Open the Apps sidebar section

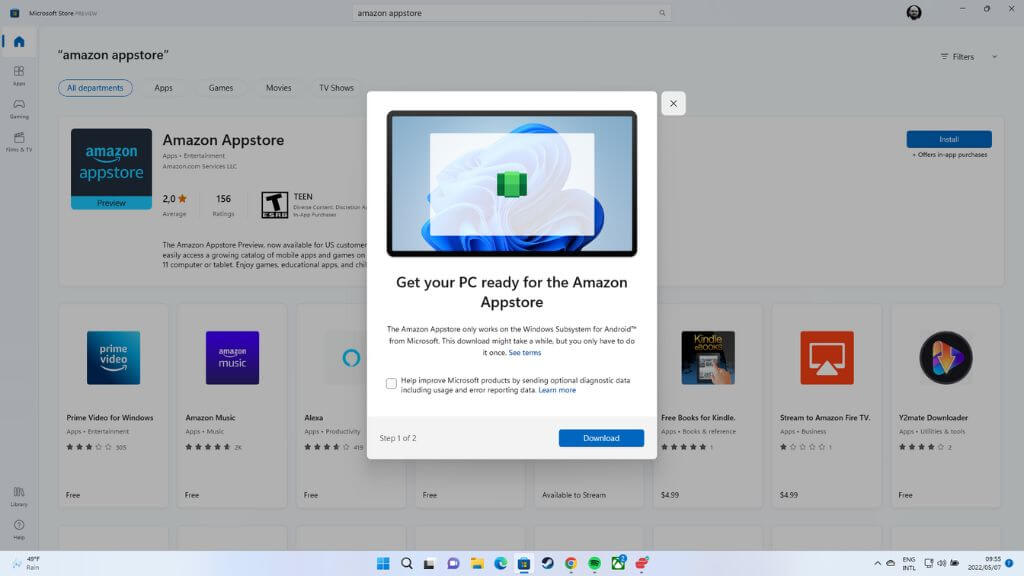[19, 75]
